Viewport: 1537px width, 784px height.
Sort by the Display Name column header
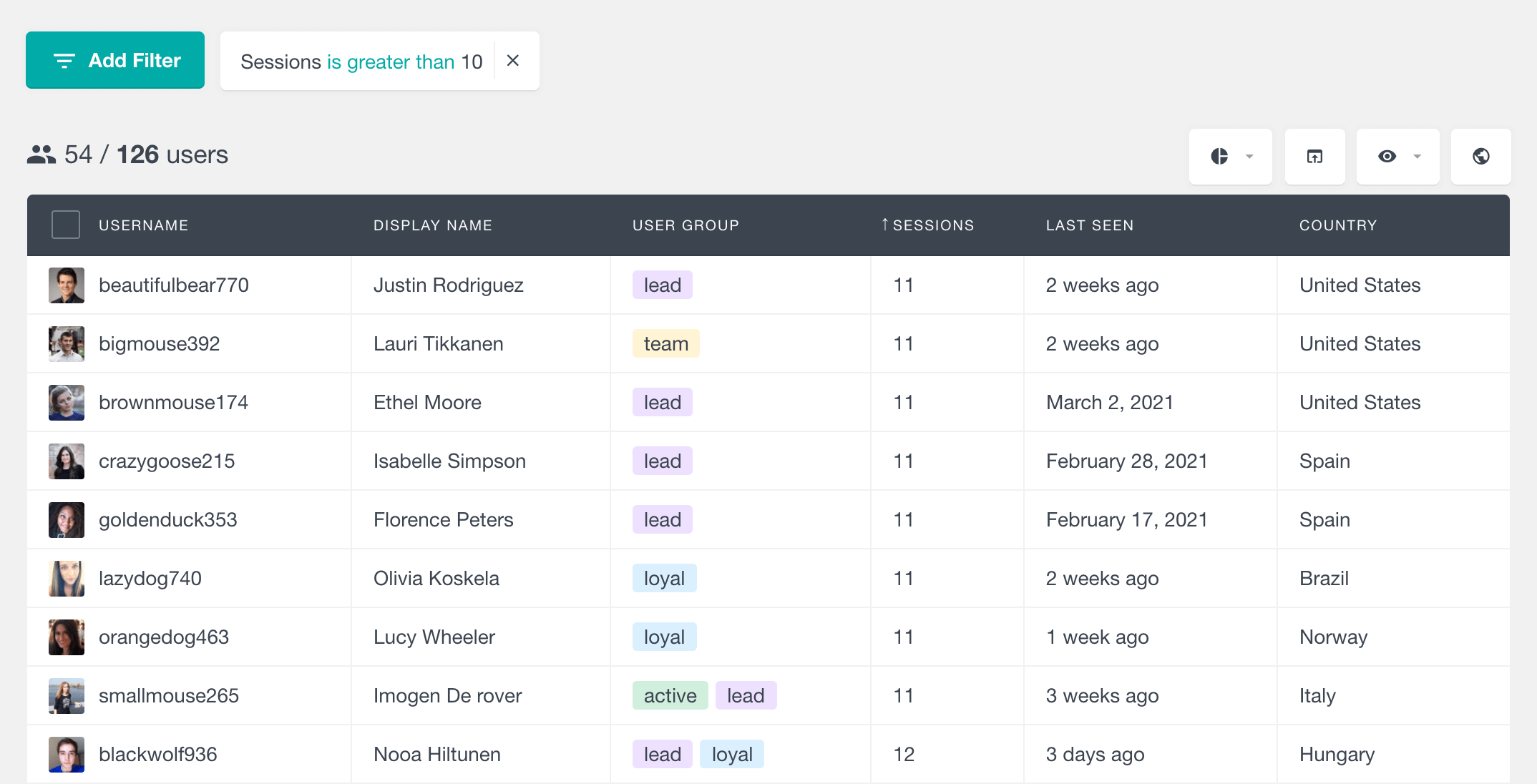click(433, 225)
